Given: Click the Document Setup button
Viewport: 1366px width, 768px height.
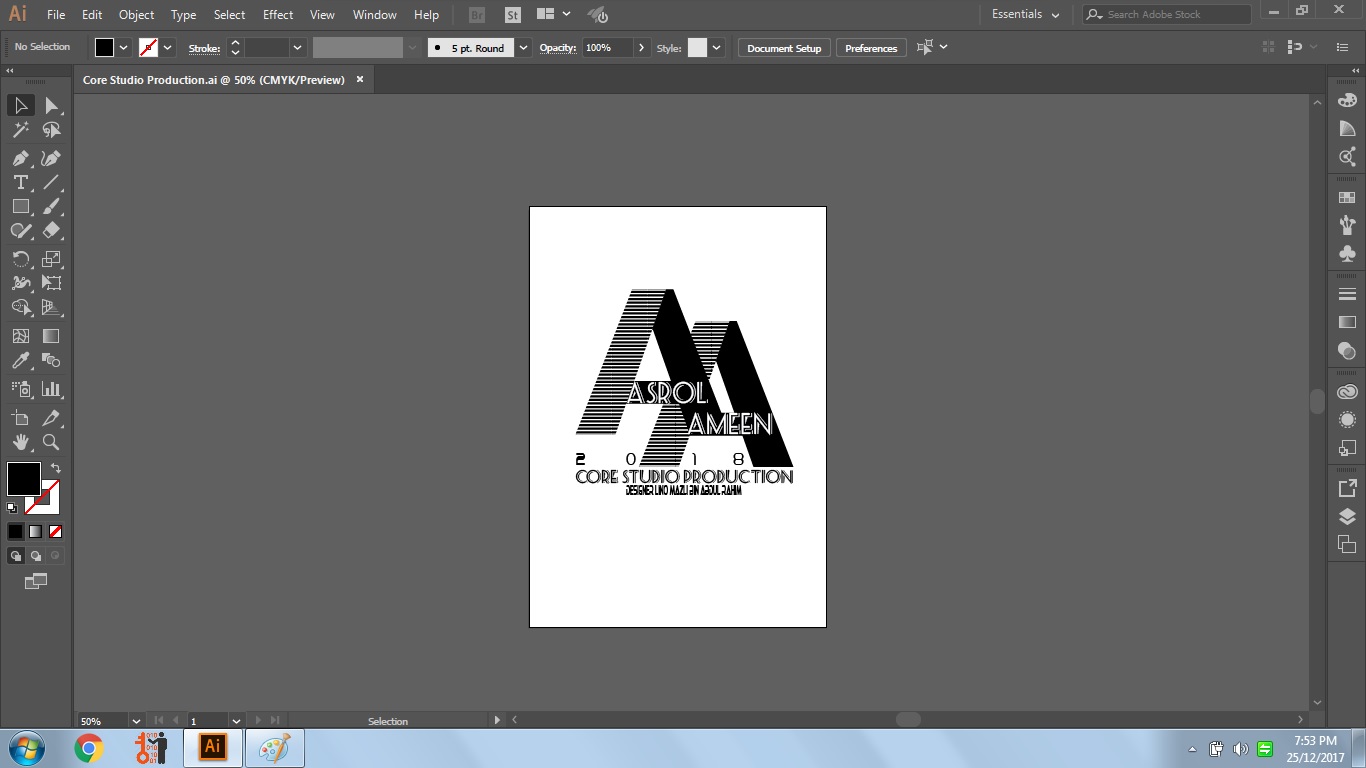Looking at the screenshot, I should [784, 48].
